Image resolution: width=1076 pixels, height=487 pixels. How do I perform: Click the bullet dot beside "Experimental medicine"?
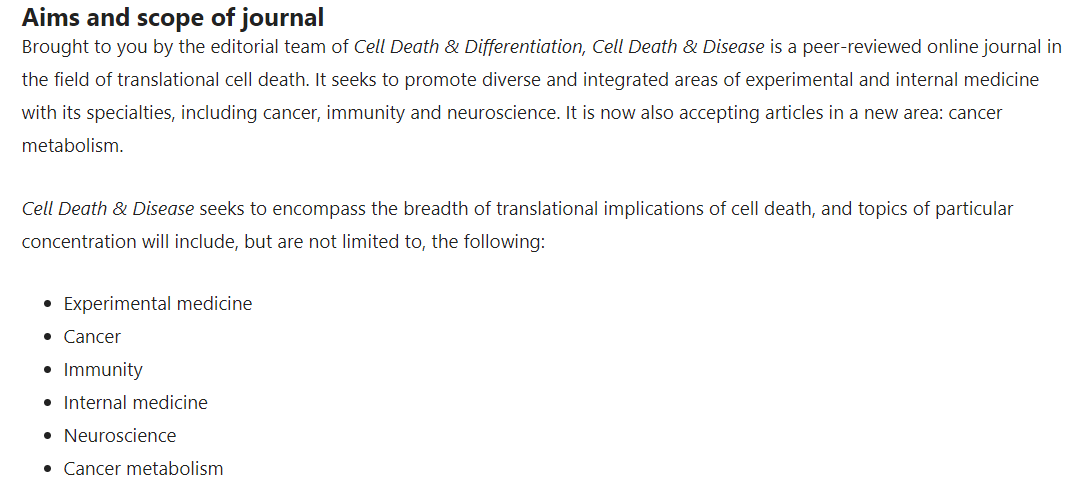(47, 304)
